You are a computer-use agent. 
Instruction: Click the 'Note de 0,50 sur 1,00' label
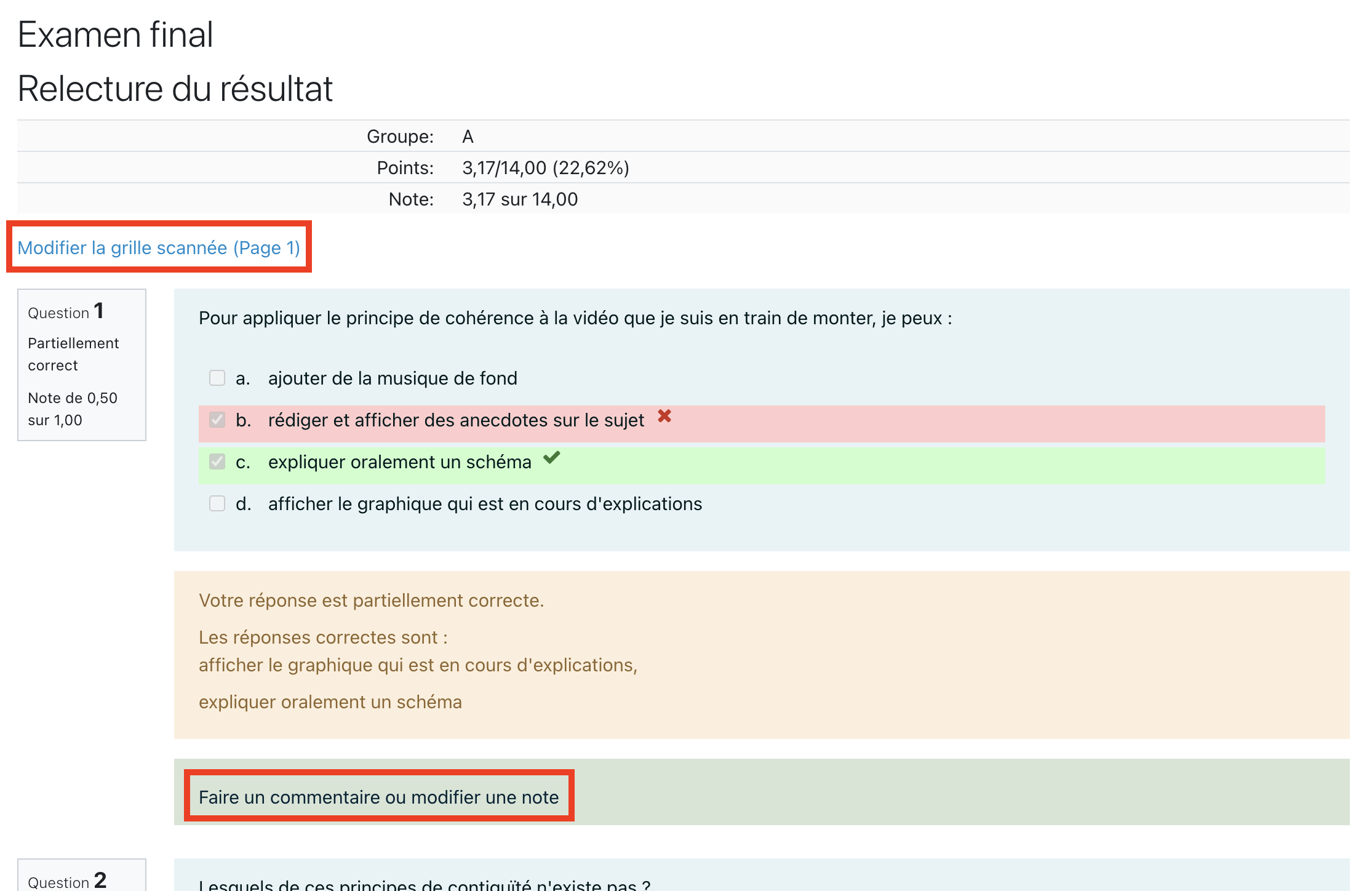pyautogui.click(x=73, y=409)
